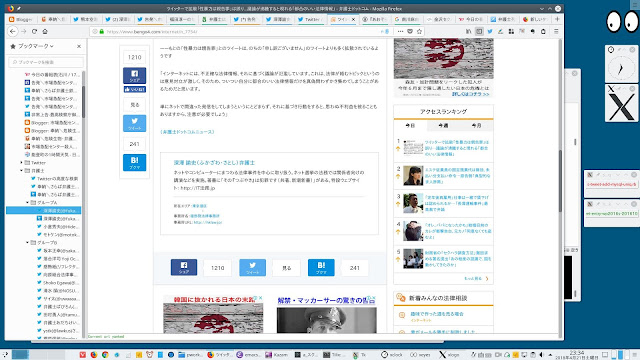Toggle the sidebar view toolbar button

(479, 31)
